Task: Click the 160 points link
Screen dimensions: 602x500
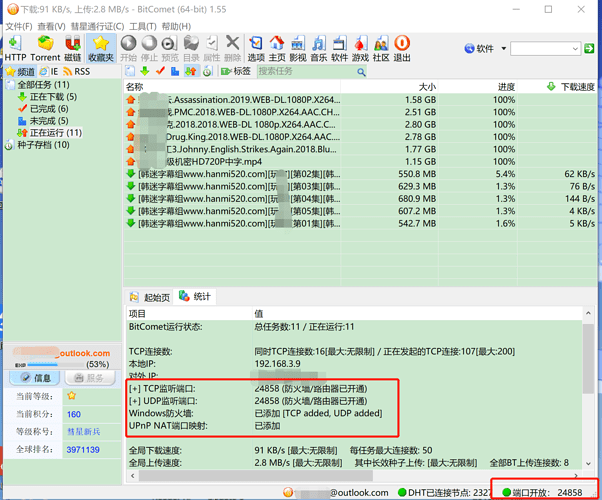Action: coord(74,414)
